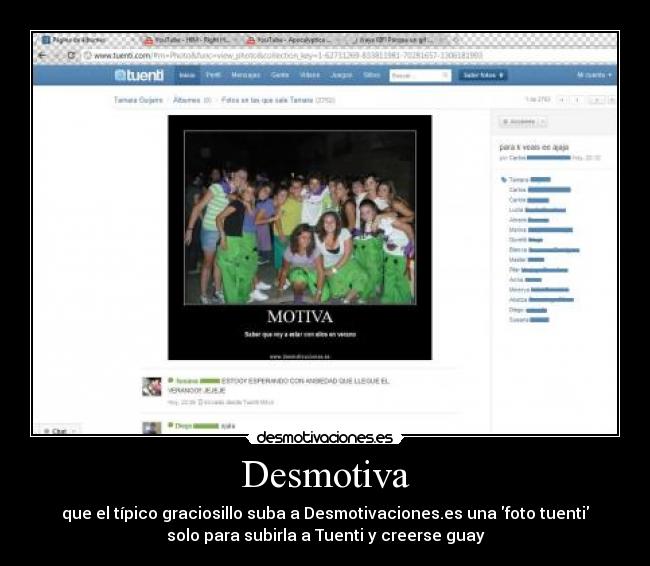Screen dimensions: 650x566
Task: Open the Acciones dropdown
Action: pos(523,122)
